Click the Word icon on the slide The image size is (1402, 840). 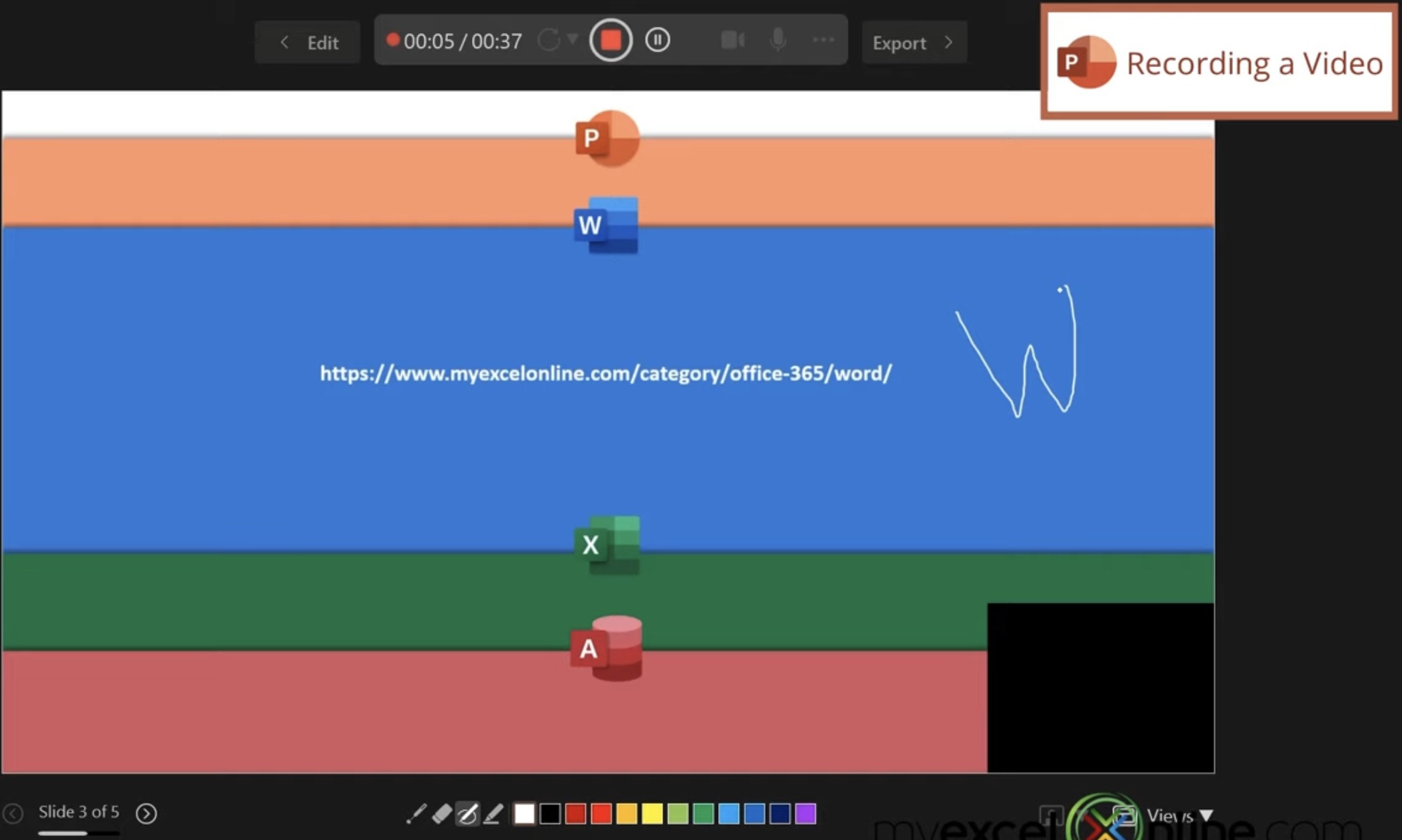[x=607, y=225]
